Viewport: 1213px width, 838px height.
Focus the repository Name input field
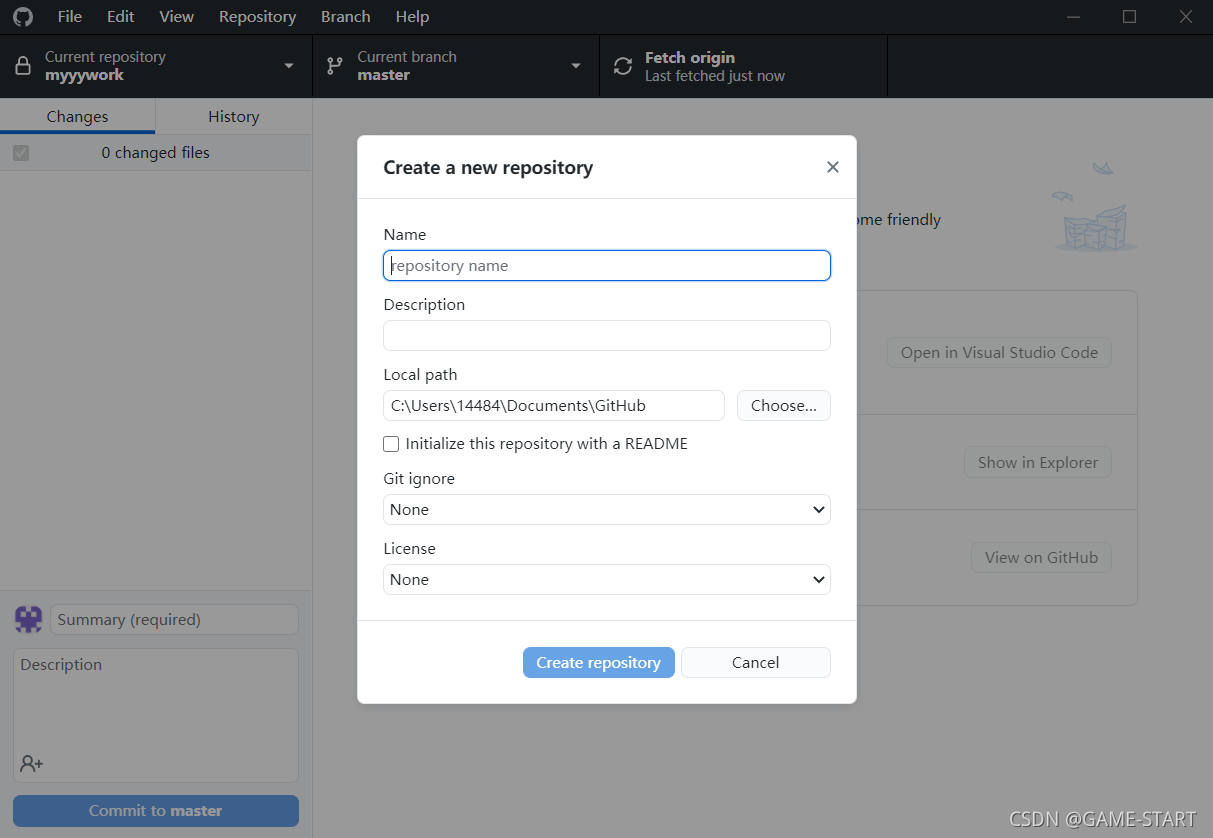coord(607,265)
